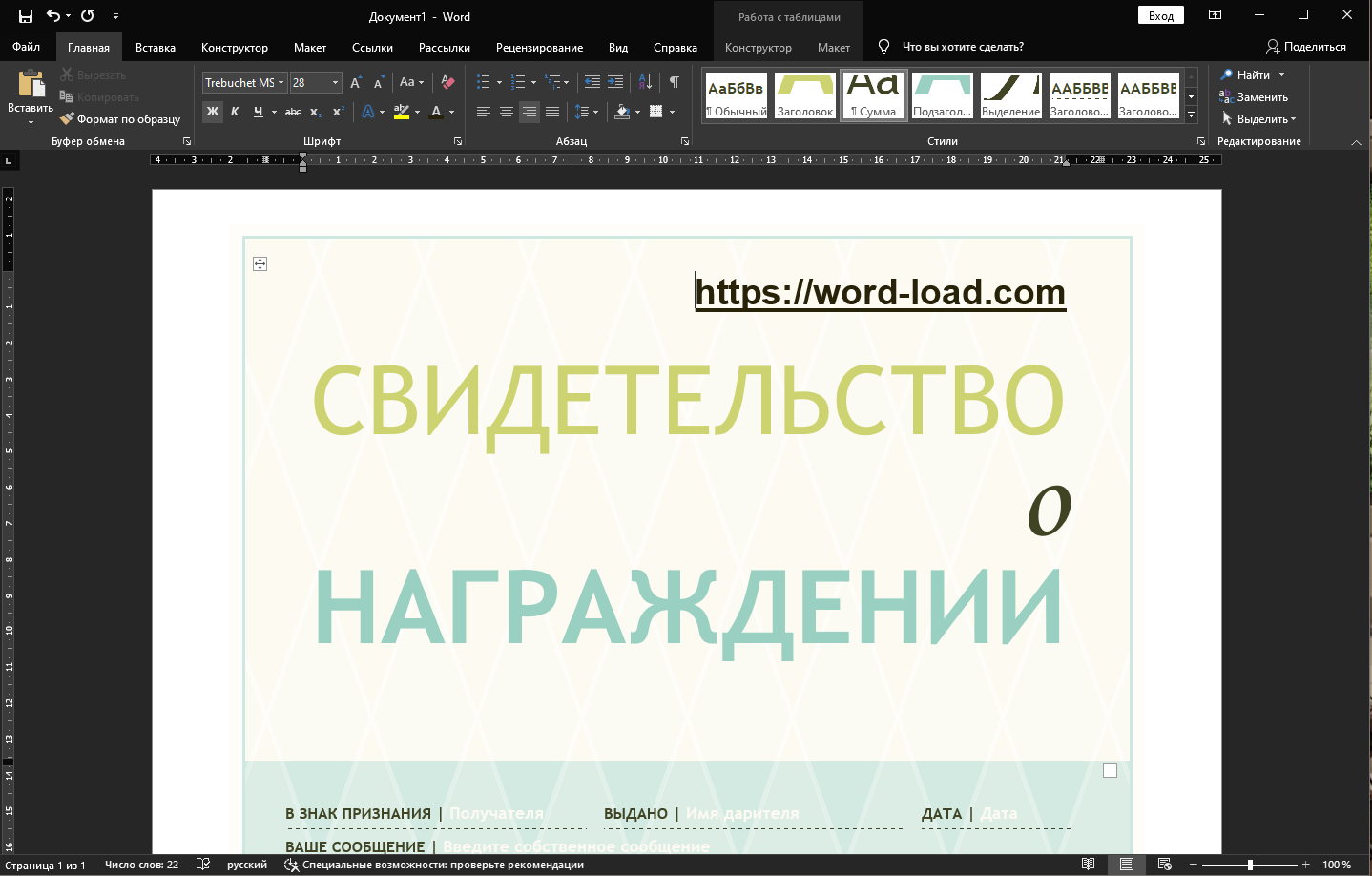Expand the styles gallery list
The height and width of the screenshot is (876, 1372).
coord(1191,115)
